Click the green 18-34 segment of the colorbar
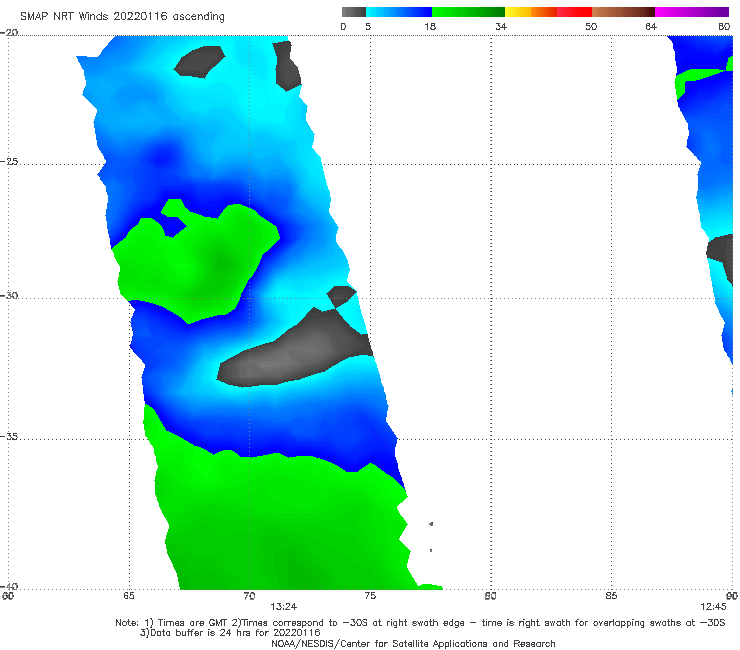The width and height of the screenshot is (740, 650). [468, 12]
